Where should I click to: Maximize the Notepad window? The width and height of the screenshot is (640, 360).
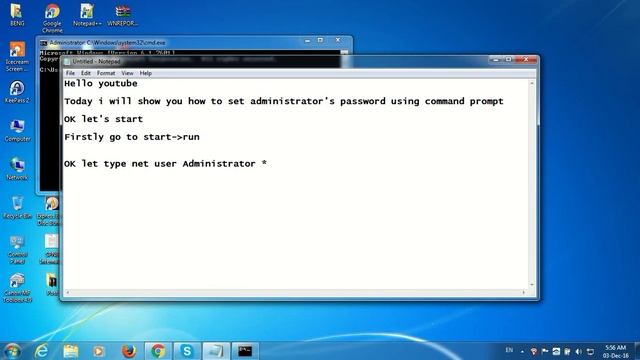click(x=509, y=60)
